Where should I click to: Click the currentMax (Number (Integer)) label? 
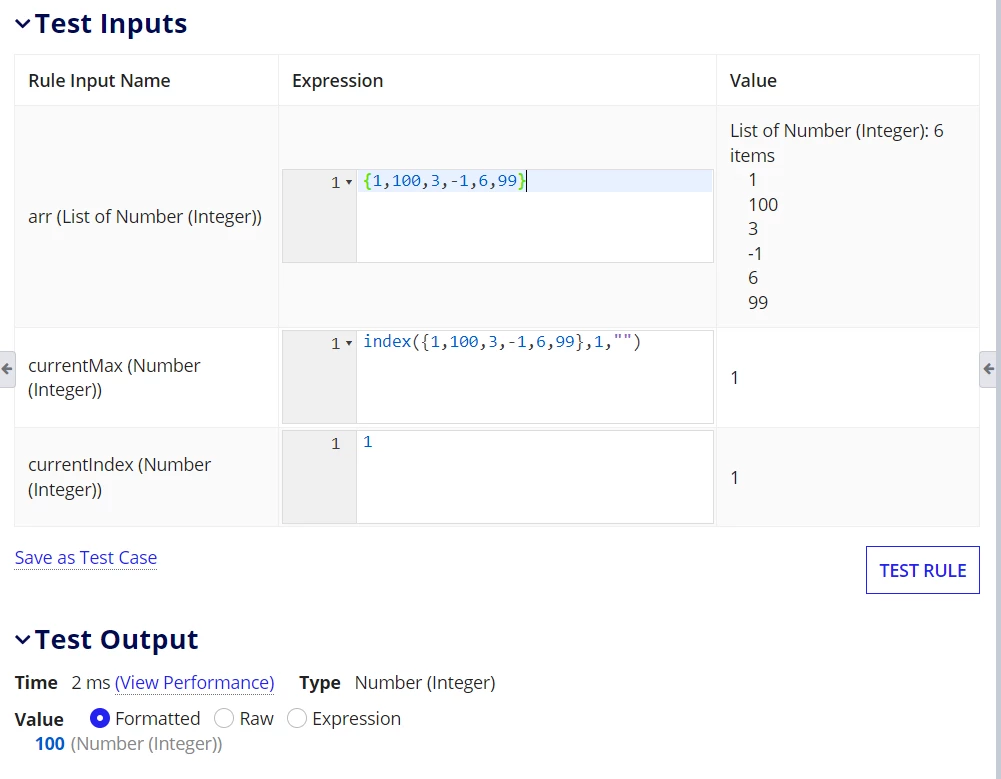point(114,378)
